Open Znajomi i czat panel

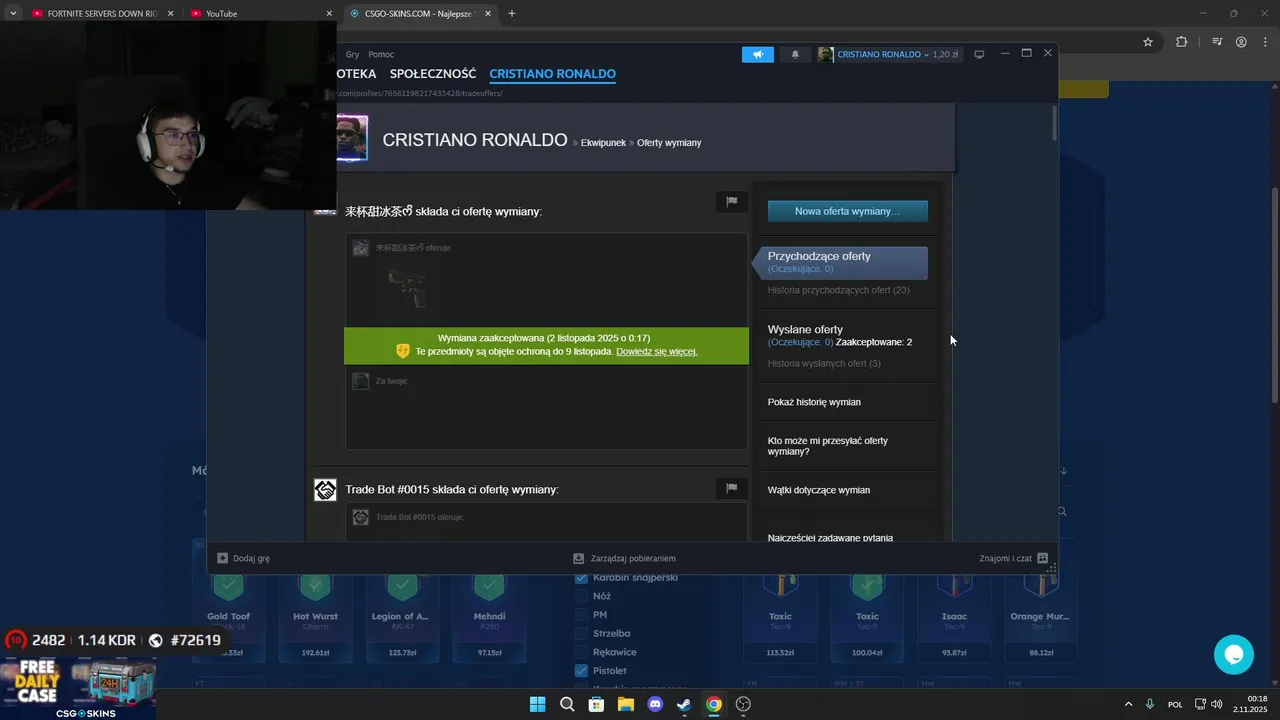coord(1013,558)
